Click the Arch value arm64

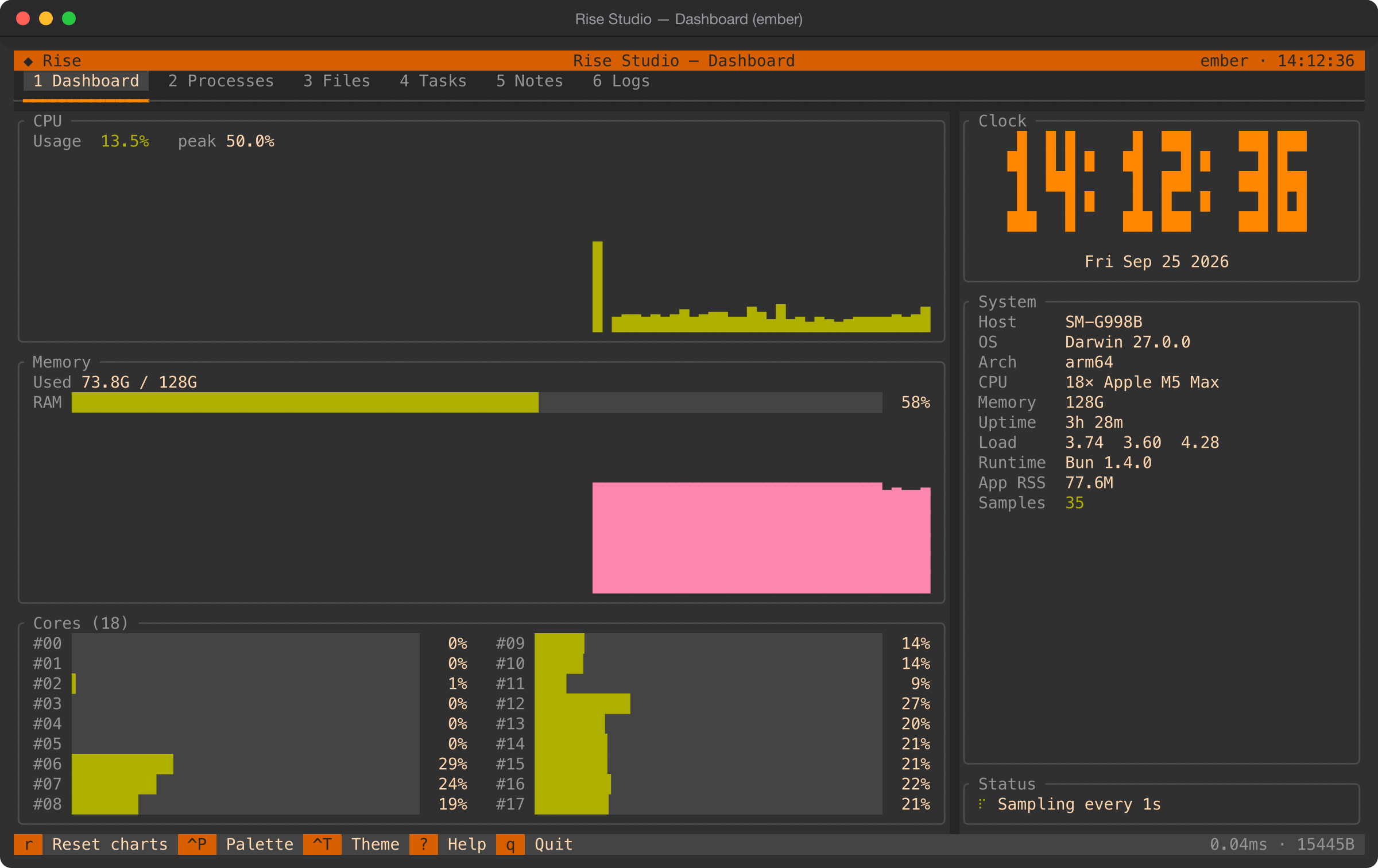click(1089, 362)
